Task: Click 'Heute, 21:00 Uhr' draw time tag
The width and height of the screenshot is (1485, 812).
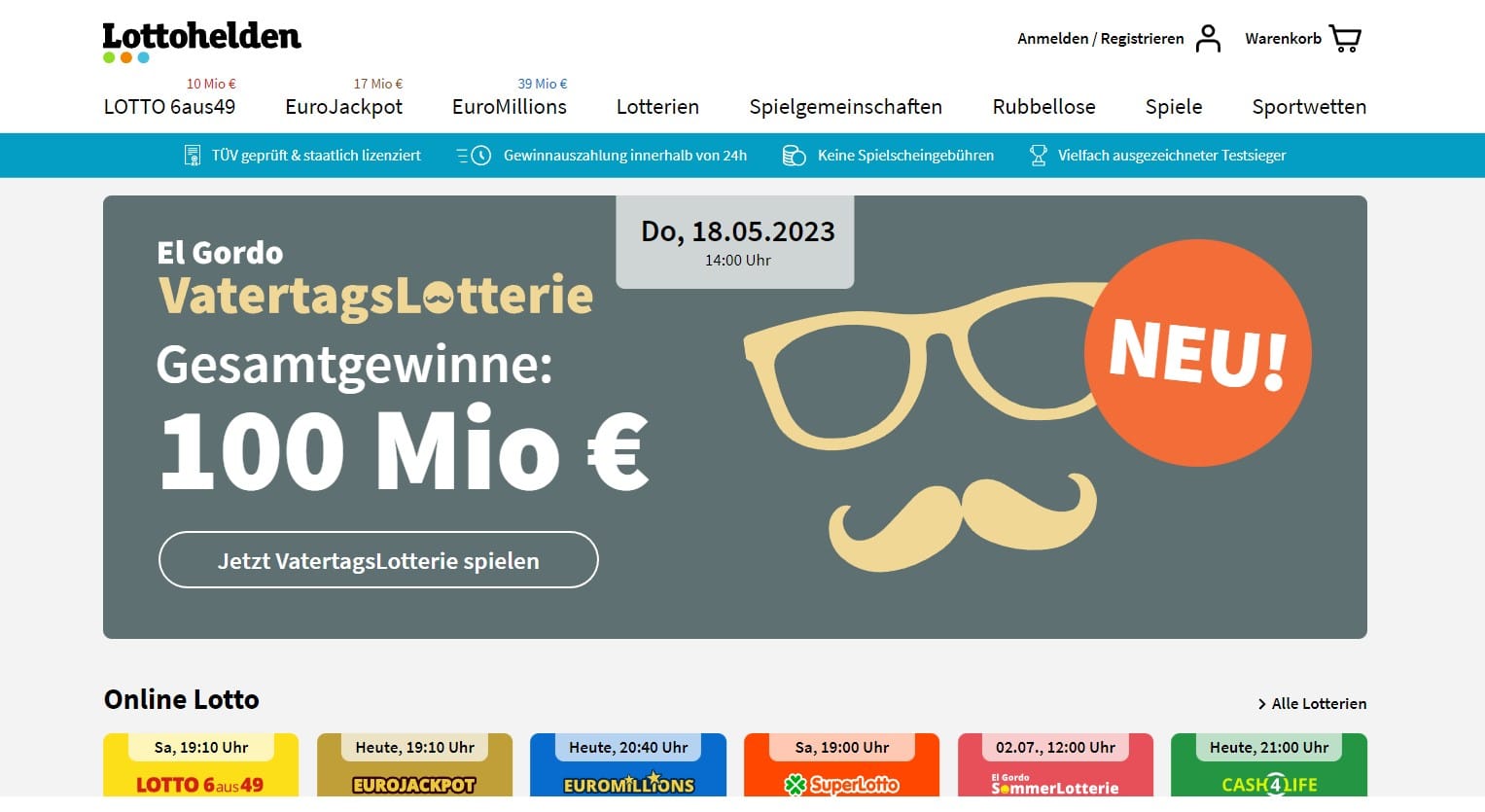Action: [x=1269, y=747]
